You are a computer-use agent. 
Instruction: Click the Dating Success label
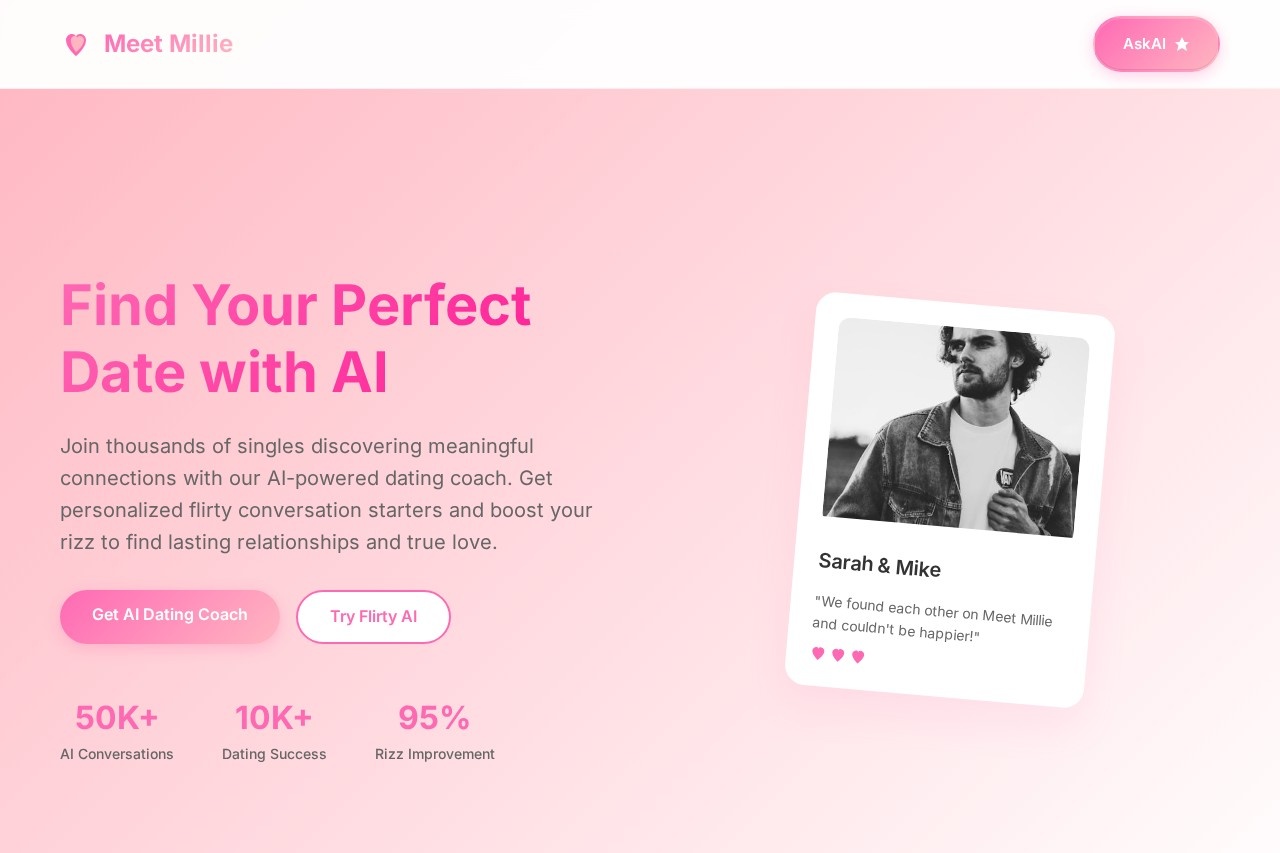coord(274,754)
